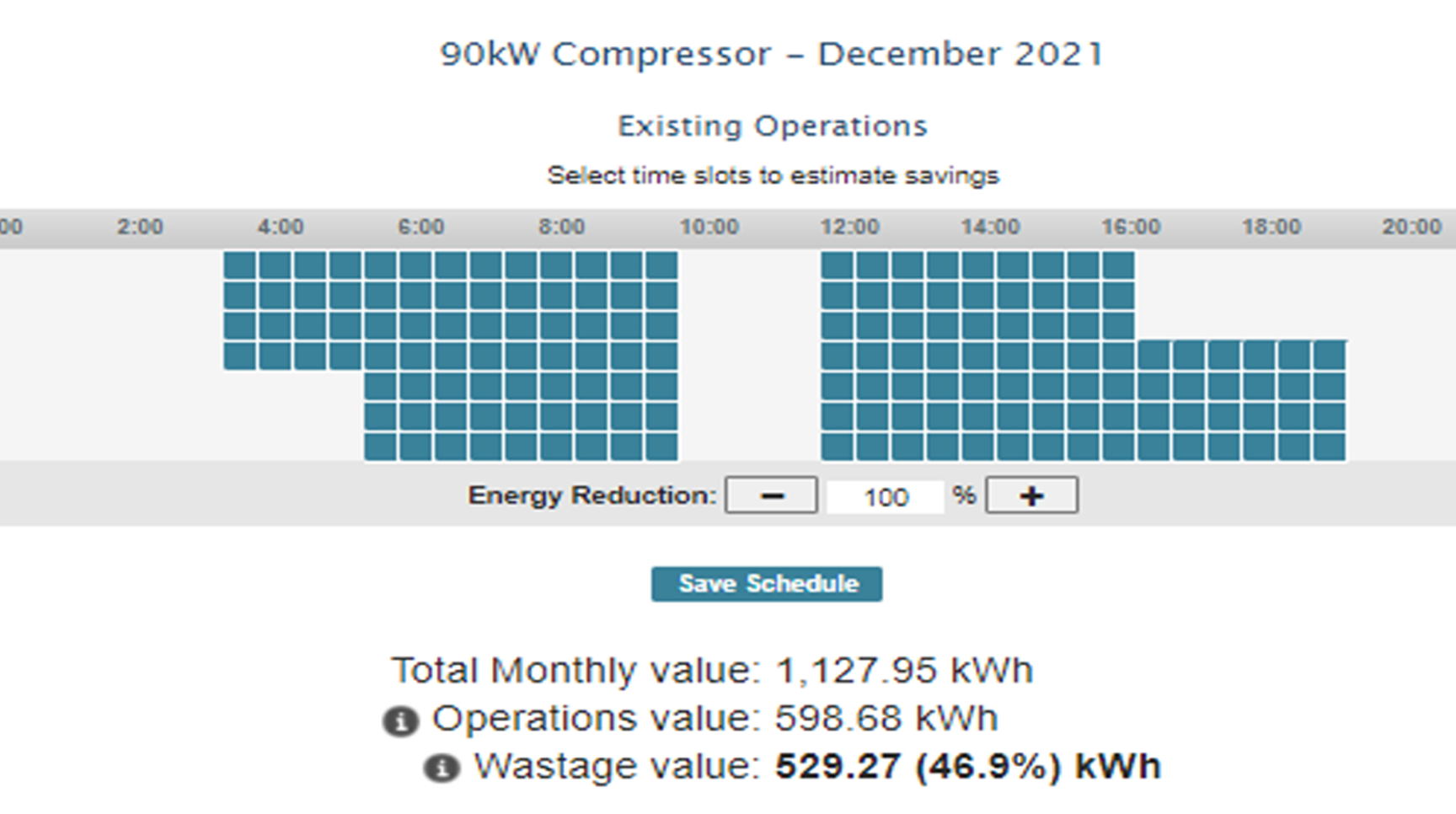Click the 6:00 time header label
This screenshot has width=1456, height=814.
(x=420, y=228)
